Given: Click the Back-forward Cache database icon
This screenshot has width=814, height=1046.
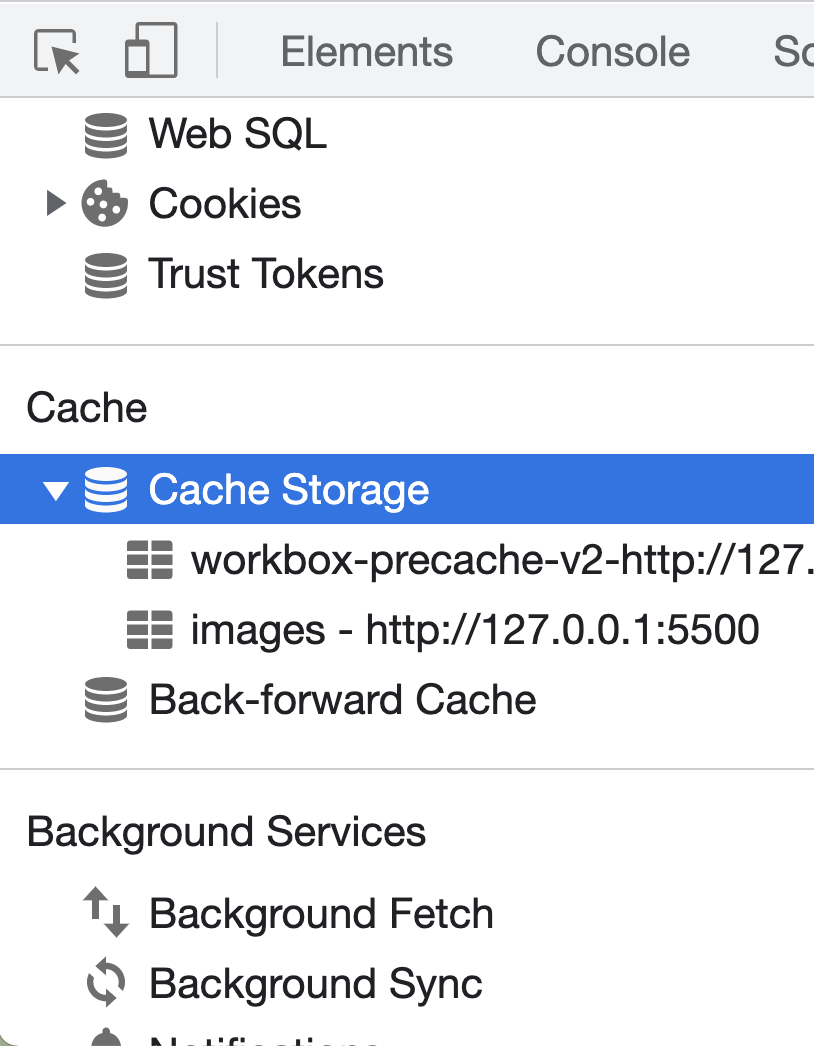Looking at the screenshot, I should click(106, 699).
